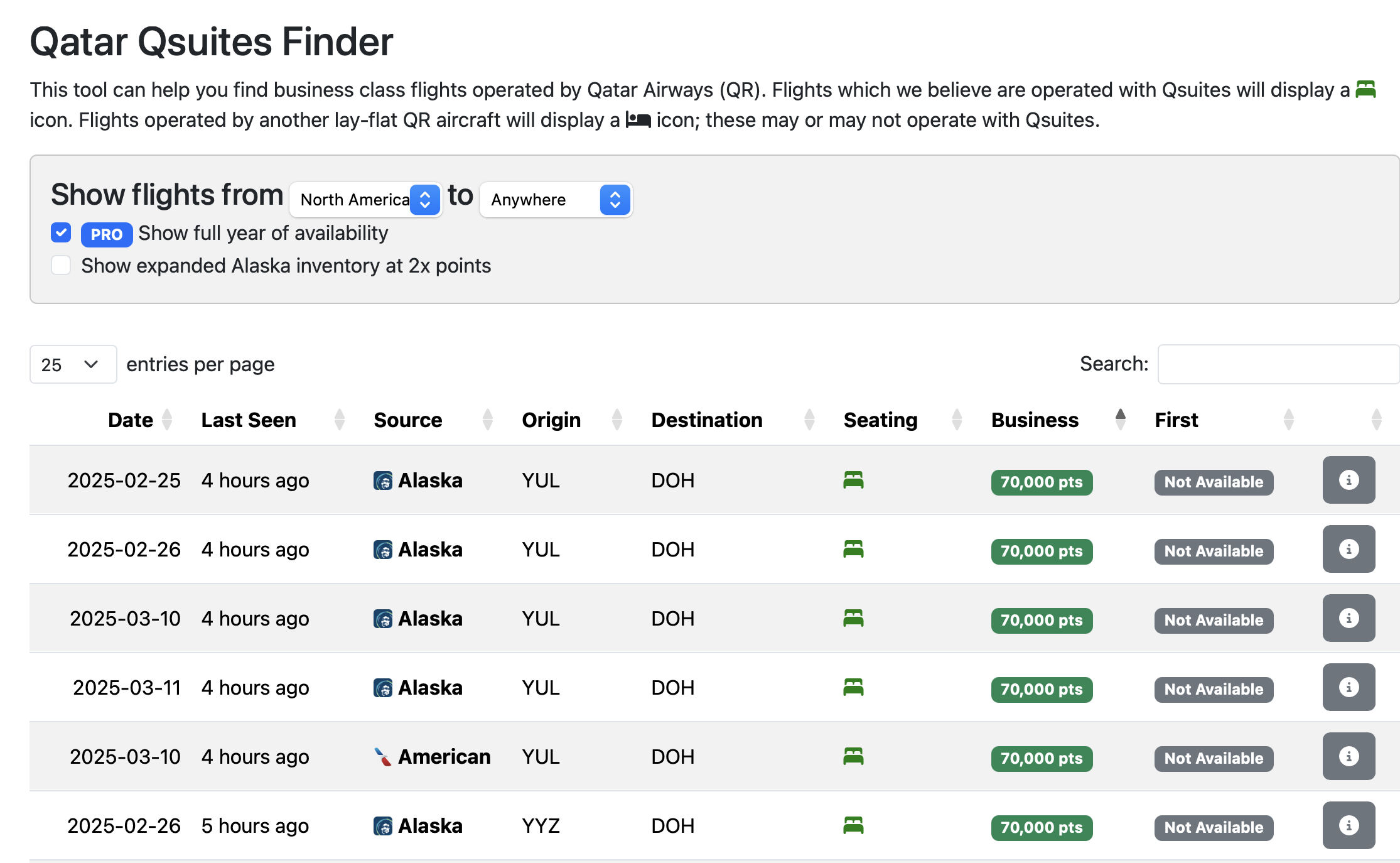This screenshot has height=863, width=1400.
Task: Click 70,000 pts badge in American row
Action: point(1042,759)
